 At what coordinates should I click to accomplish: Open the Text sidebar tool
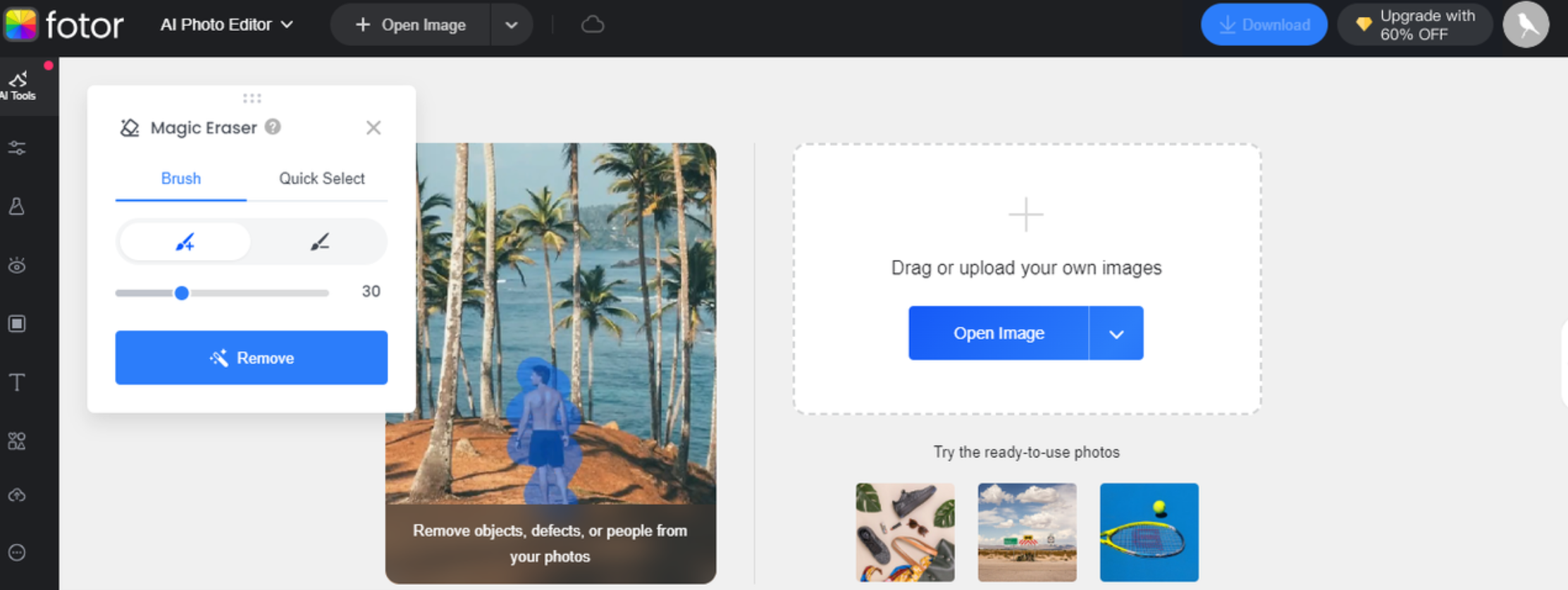click(x=17, y=383)
